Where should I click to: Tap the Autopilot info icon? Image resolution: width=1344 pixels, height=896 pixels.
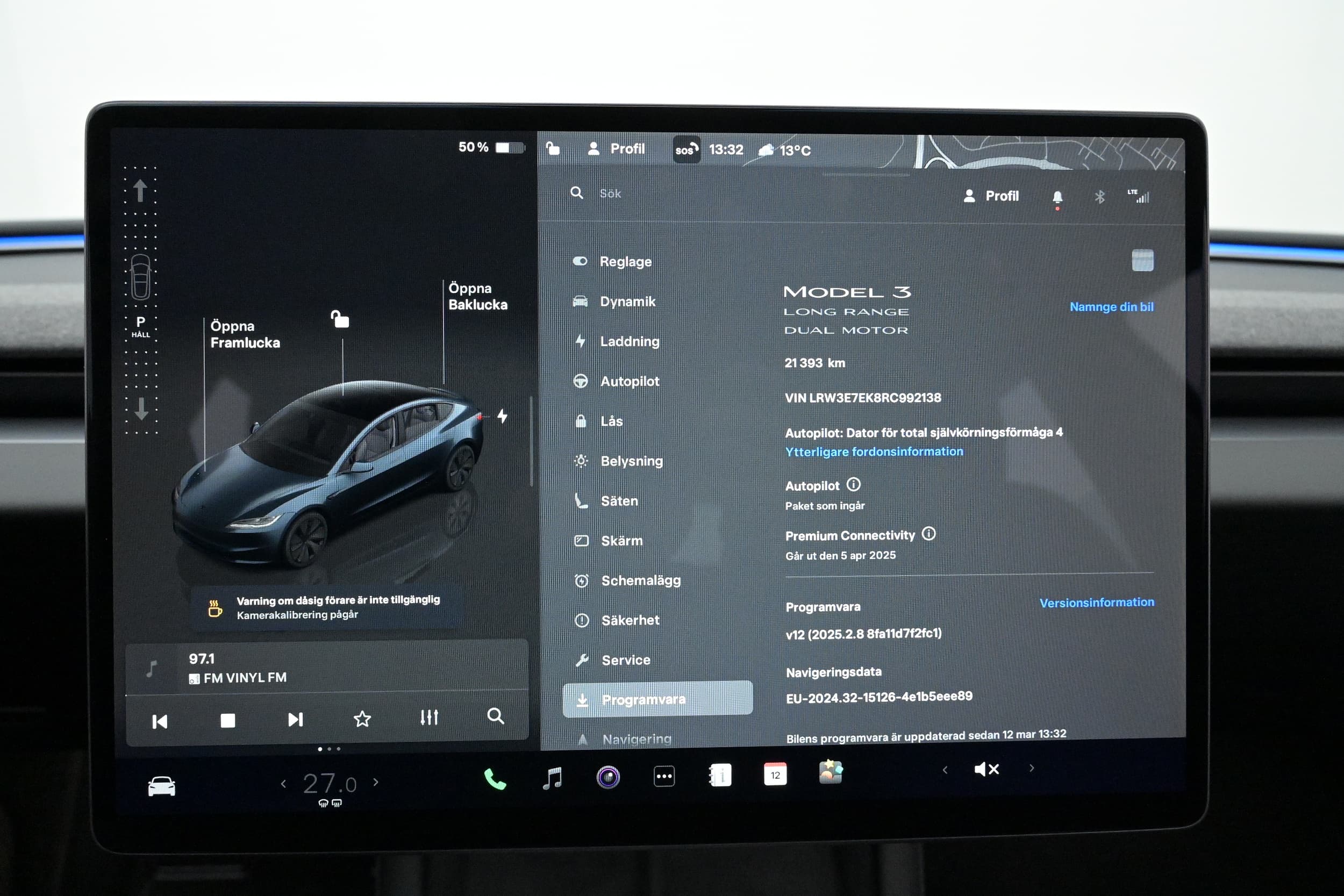tap(853, 485)
